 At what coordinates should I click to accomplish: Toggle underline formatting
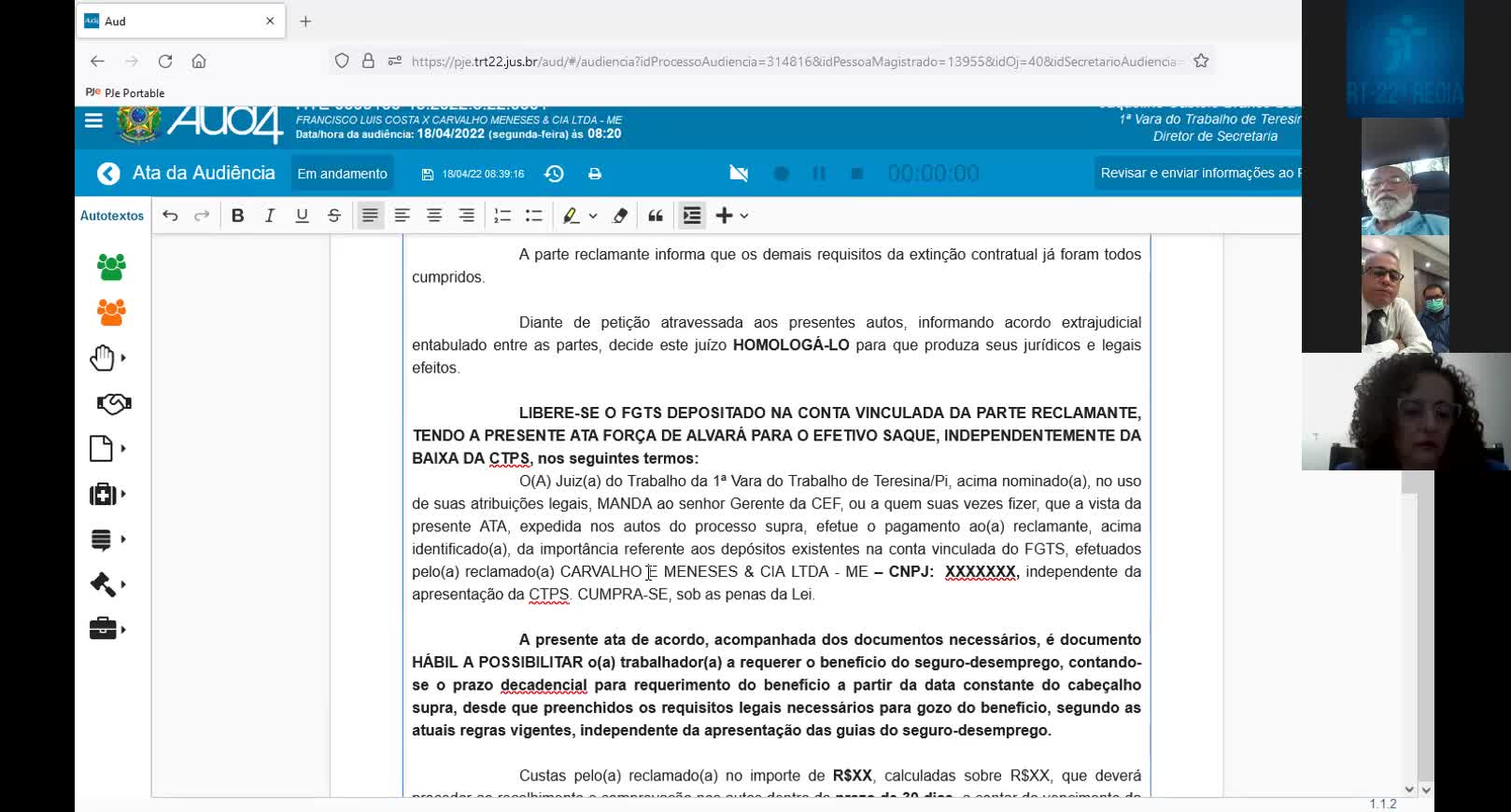(302, 216)
